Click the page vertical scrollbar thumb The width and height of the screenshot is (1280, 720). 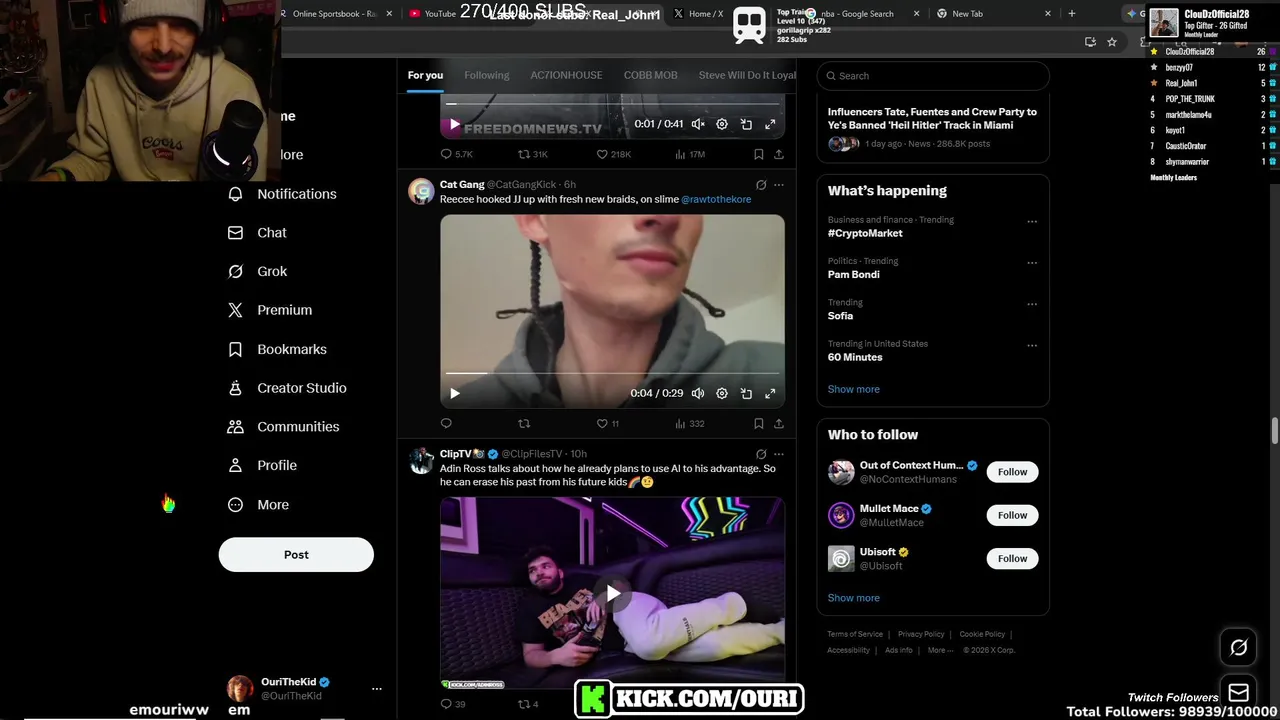point(1274,432)
